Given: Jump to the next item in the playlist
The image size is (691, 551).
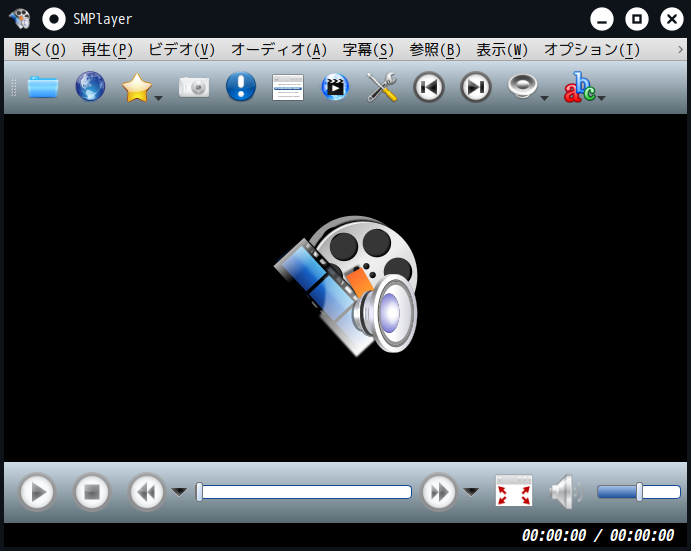Looking at the screenshot, I should point(476,87).
